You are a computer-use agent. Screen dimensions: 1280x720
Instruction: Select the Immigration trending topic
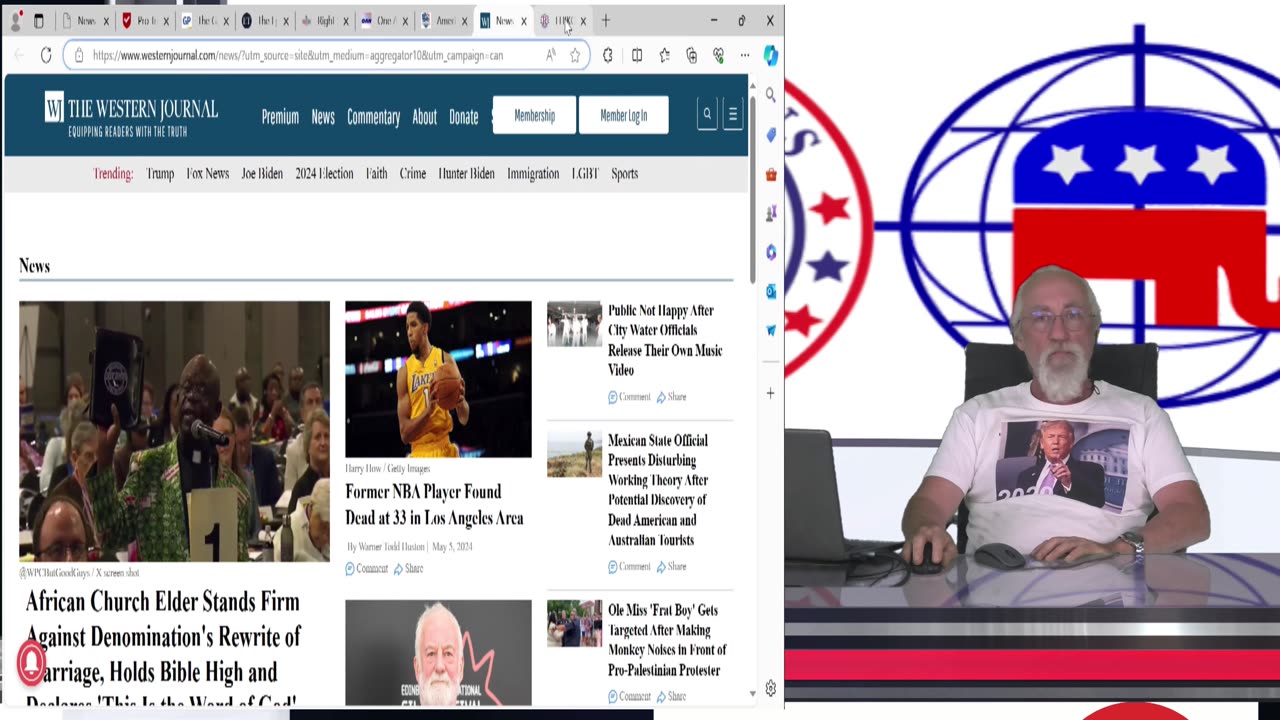[x=533, y=173]
